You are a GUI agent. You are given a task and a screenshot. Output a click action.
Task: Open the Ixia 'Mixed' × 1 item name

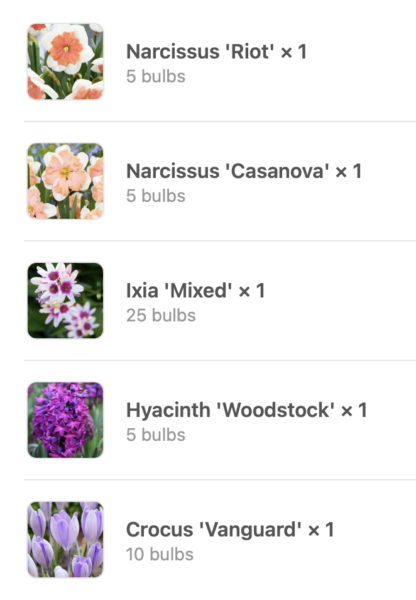[x=196, y=290]
